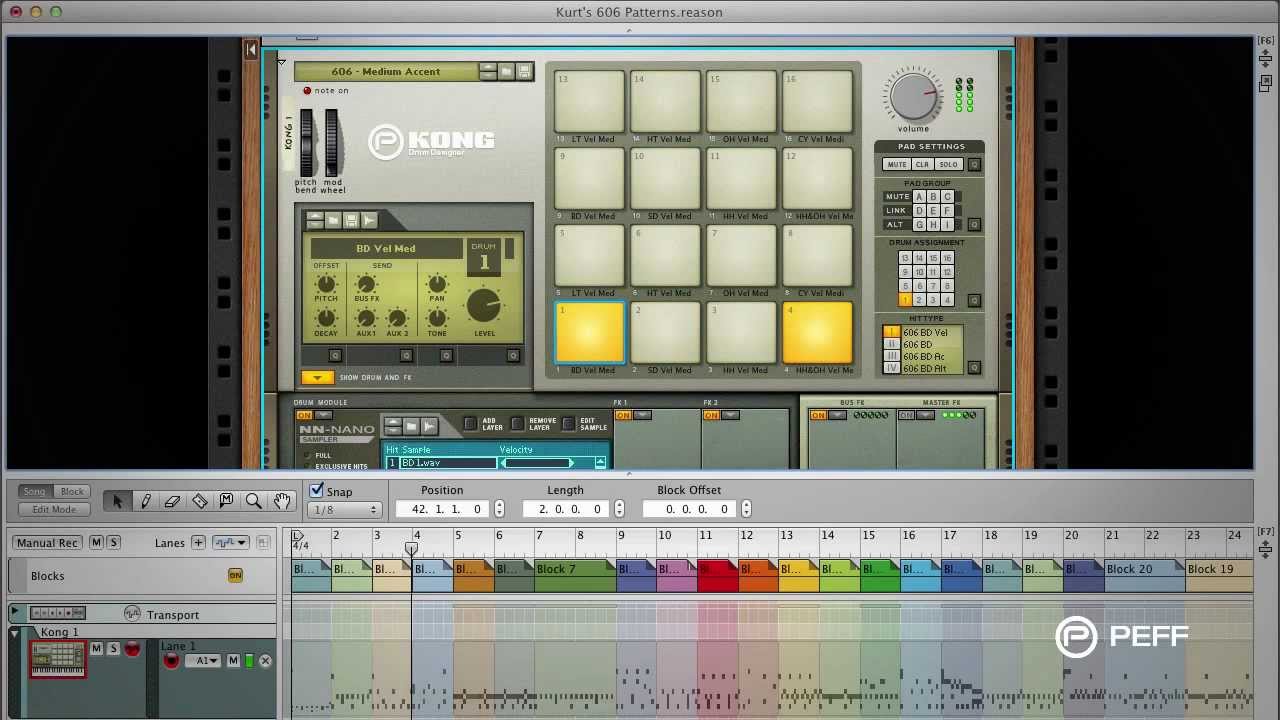Image resolution: width=1280 pixels, height=720 pixels.
Task: Open the Snap value 1/8 dropdown
Action: [346, 510]
